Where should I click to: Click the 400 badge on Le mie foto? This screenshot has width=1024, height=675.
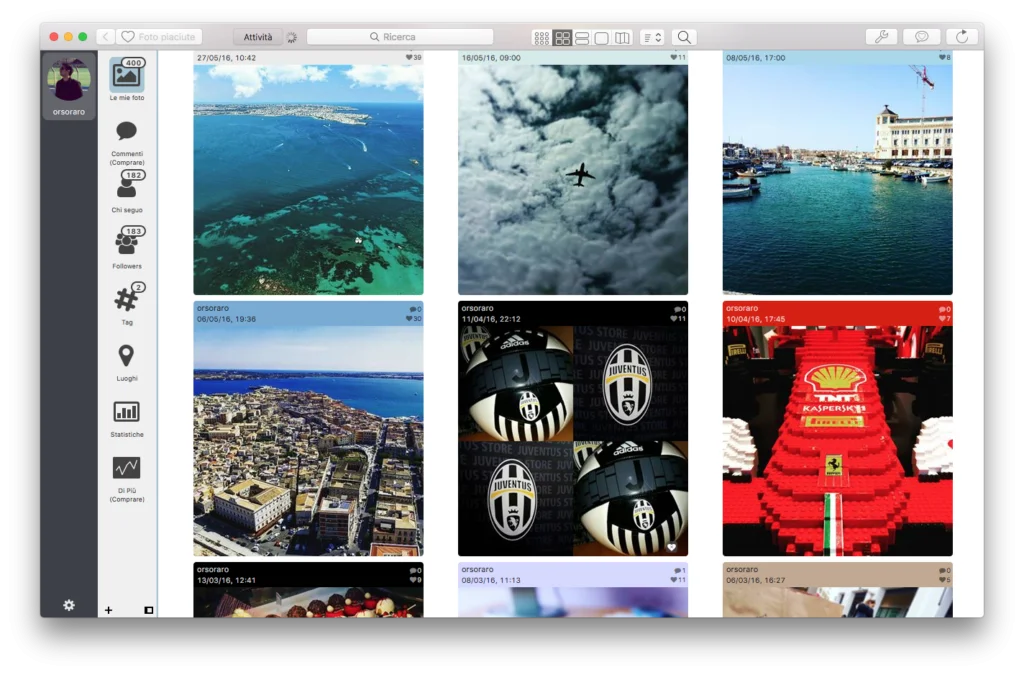pos(133,63)
